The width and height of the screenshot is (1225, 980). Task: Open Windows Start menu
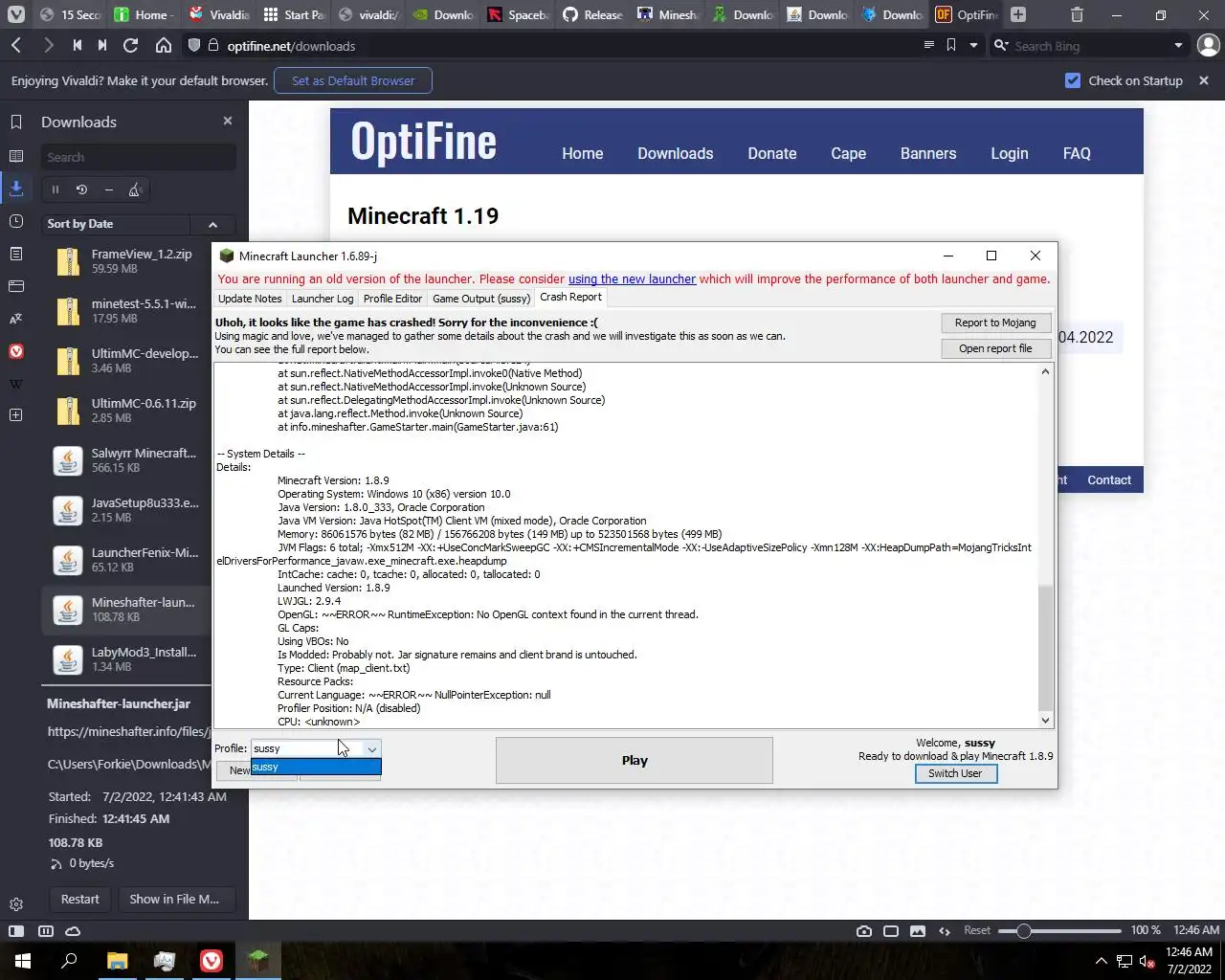(x=23, y=961)
